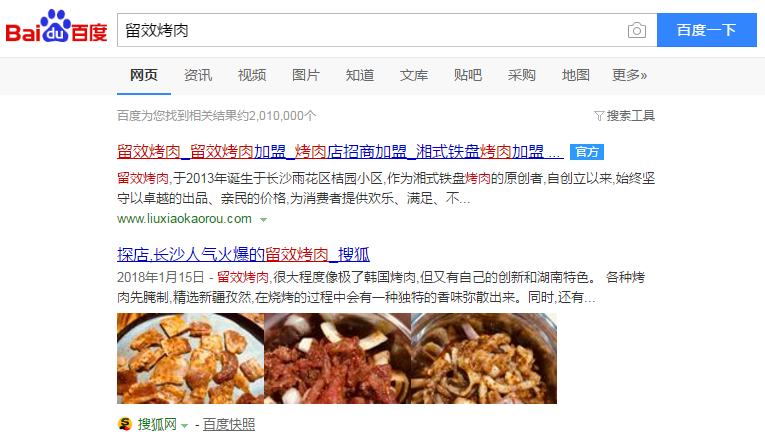Click the Sohu site icon
Screen dimensions: 765x447
(125, 424)
